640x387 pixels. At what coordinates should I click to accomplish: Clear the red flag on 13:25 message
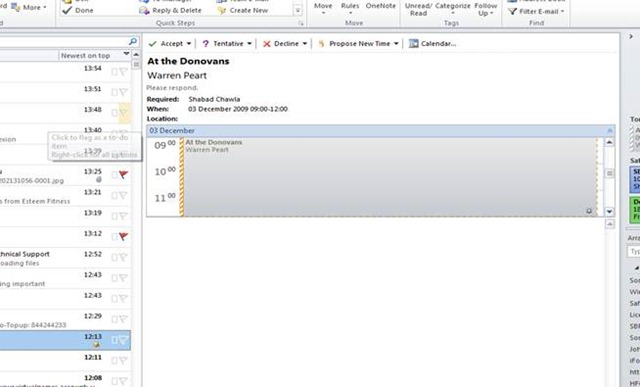pyautogui.click(x=123, y=175)
